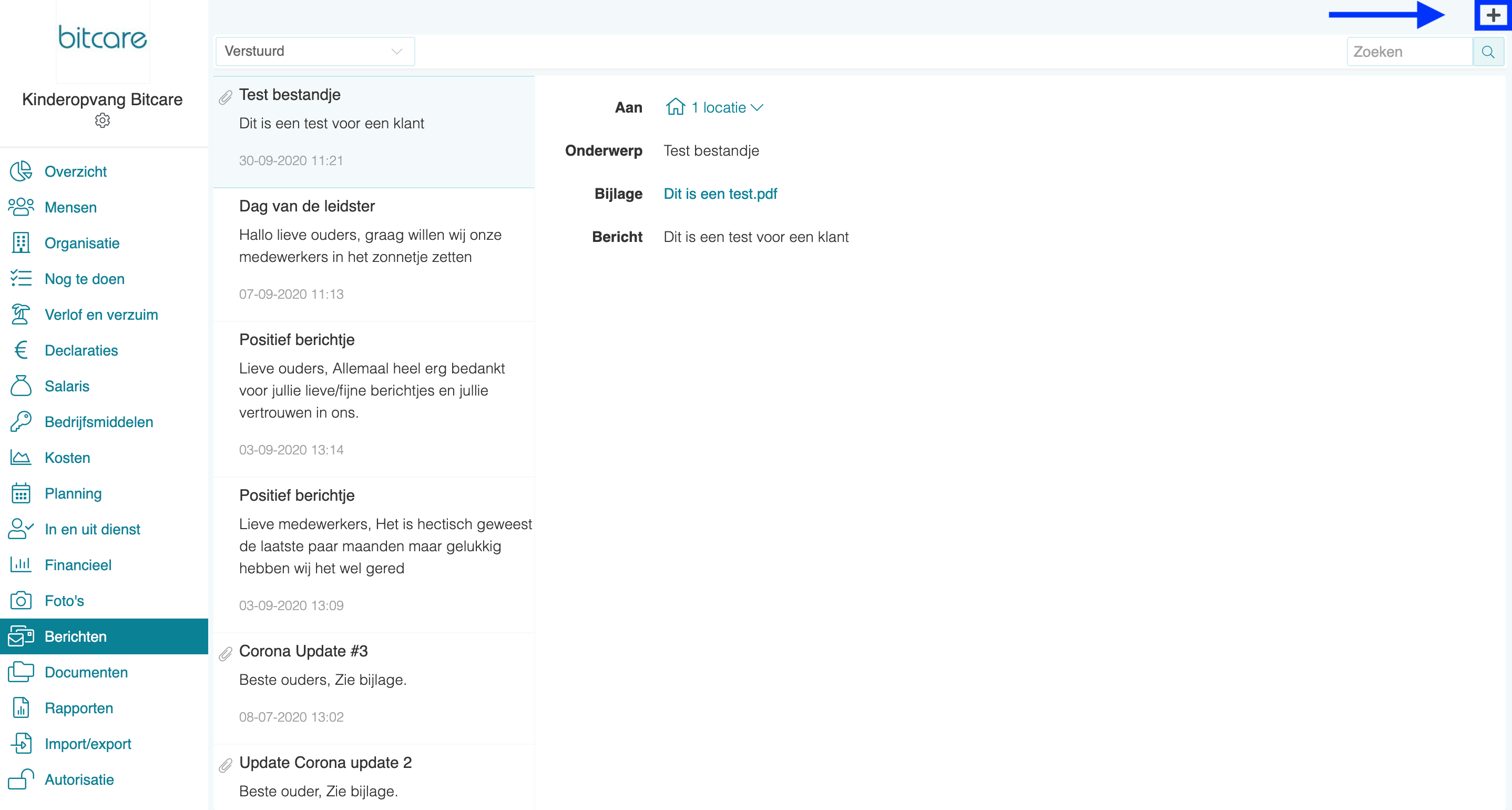Open settings gear under Kinderopvang Bitcare
Image resolution: width=1512 pixels, height=810 pixels.
pyautogui.click(x=102, y=120)
